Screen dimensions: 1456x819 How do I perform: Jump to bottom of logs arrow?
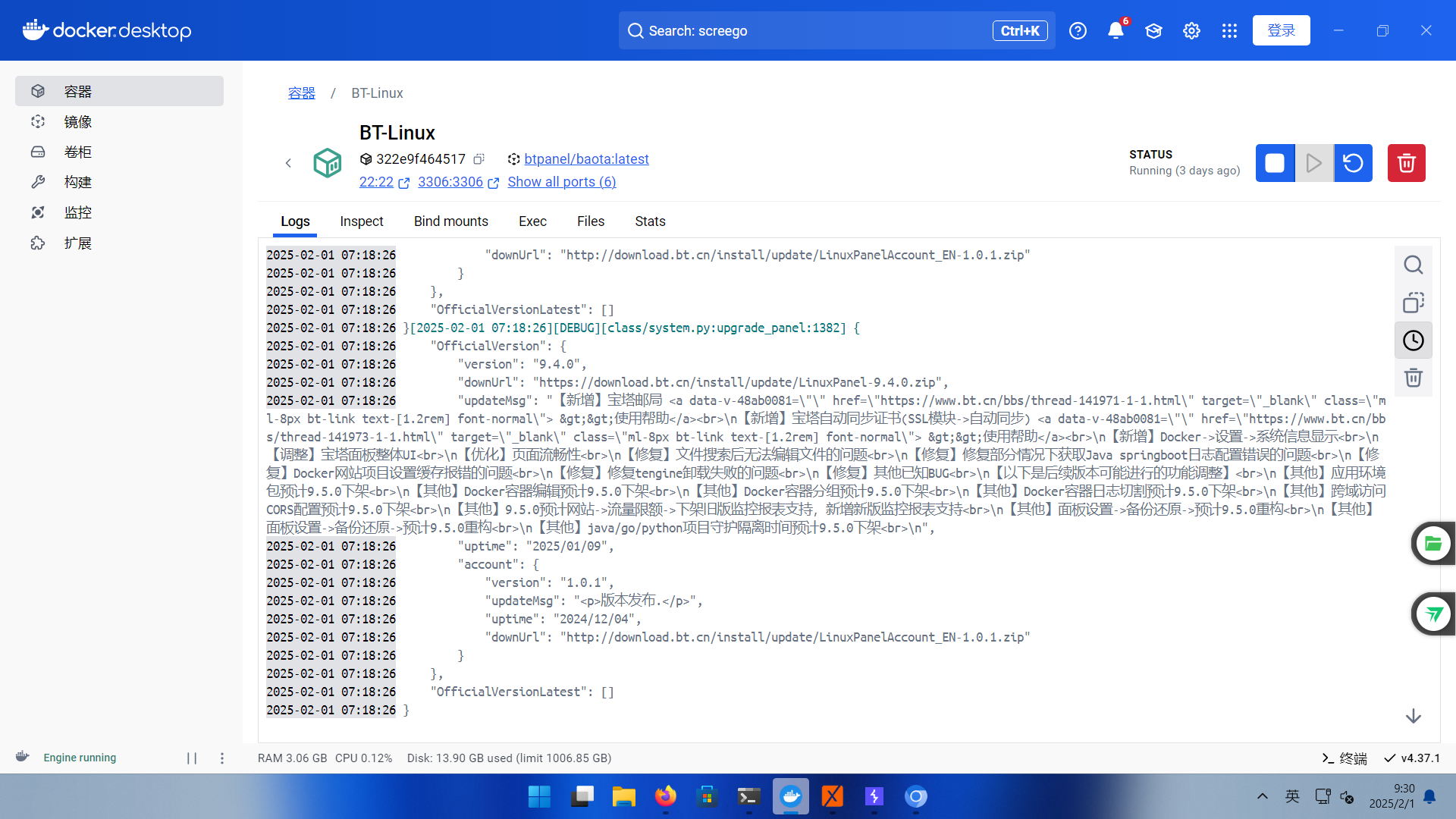point(1413,716)
